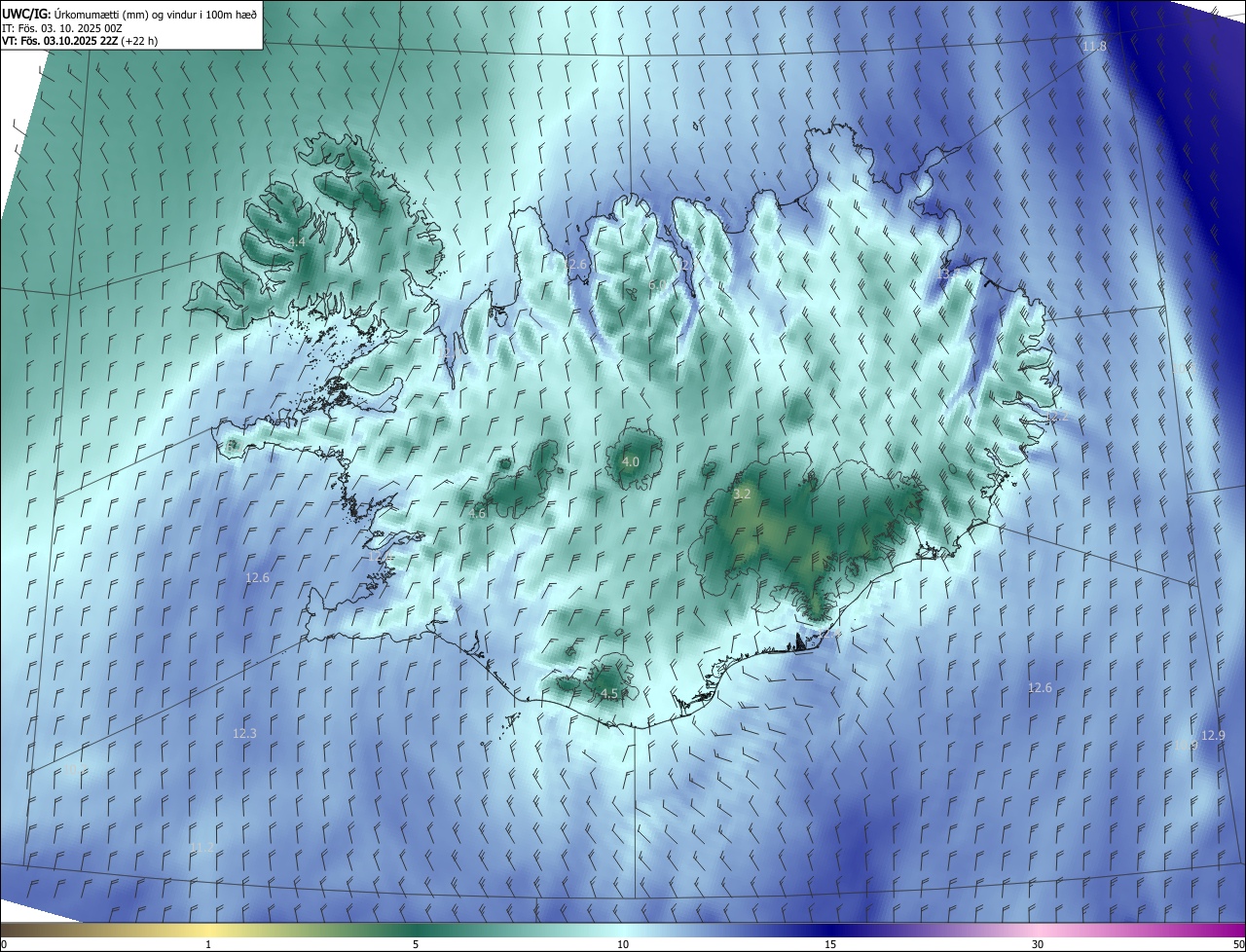Click the '15' tick label on the color scale
This screenshot has height=952, width=1246.
[830, 944]
